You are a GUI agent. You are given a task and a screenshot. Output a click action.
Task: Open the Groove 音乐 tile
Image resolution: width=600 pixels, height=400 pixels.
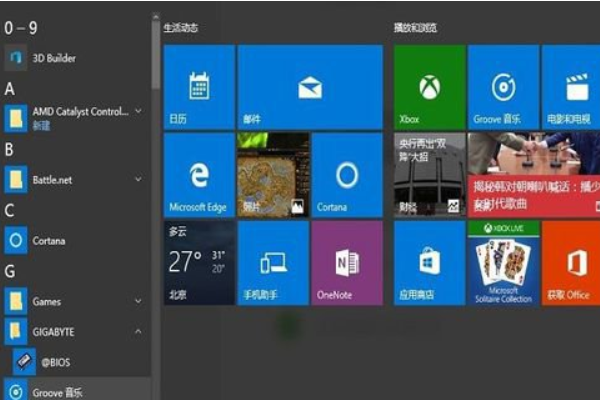coord(504,87)
